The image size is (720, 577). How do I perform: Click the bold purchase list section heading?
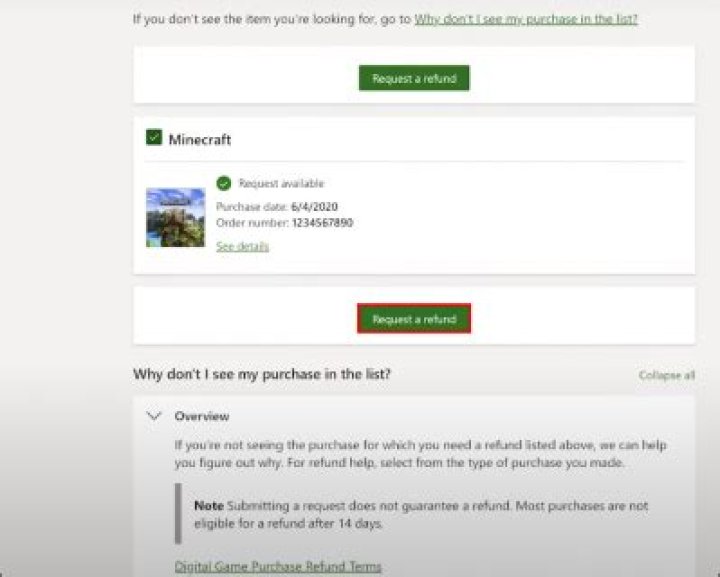tap(262, 374)
